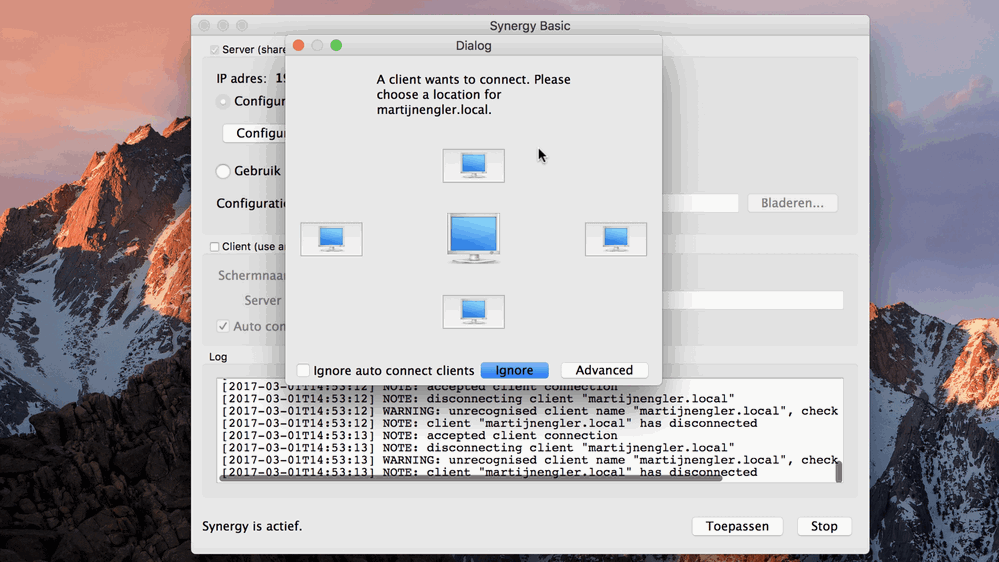Image resolution: width=999 pixels, height=562 pixels.
Task: Click the log's horizontal scrollbar
Action: click(x=471, y=478)
